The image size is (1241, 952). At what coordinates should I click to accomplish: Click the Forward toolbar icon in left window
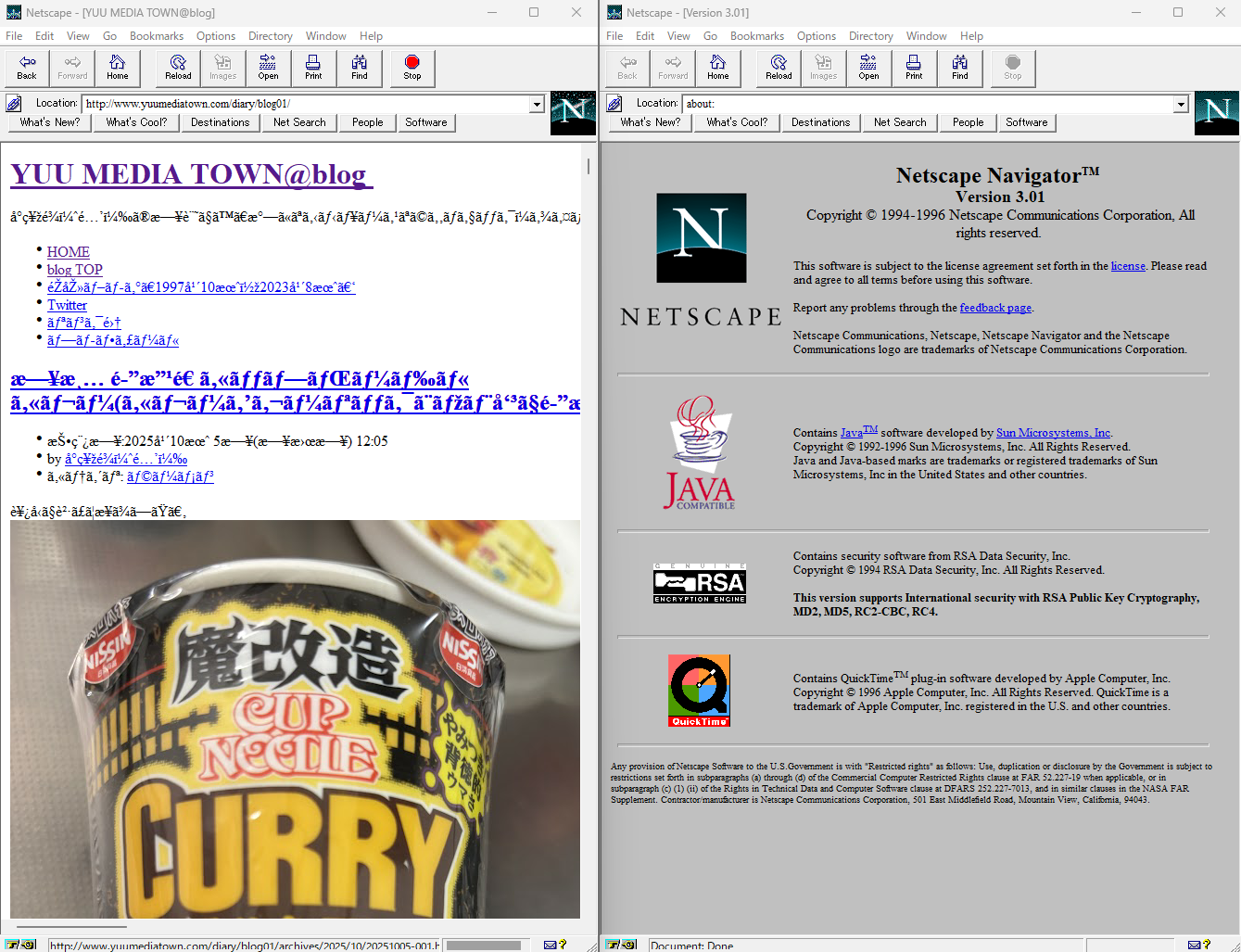[x=71, y=67]
